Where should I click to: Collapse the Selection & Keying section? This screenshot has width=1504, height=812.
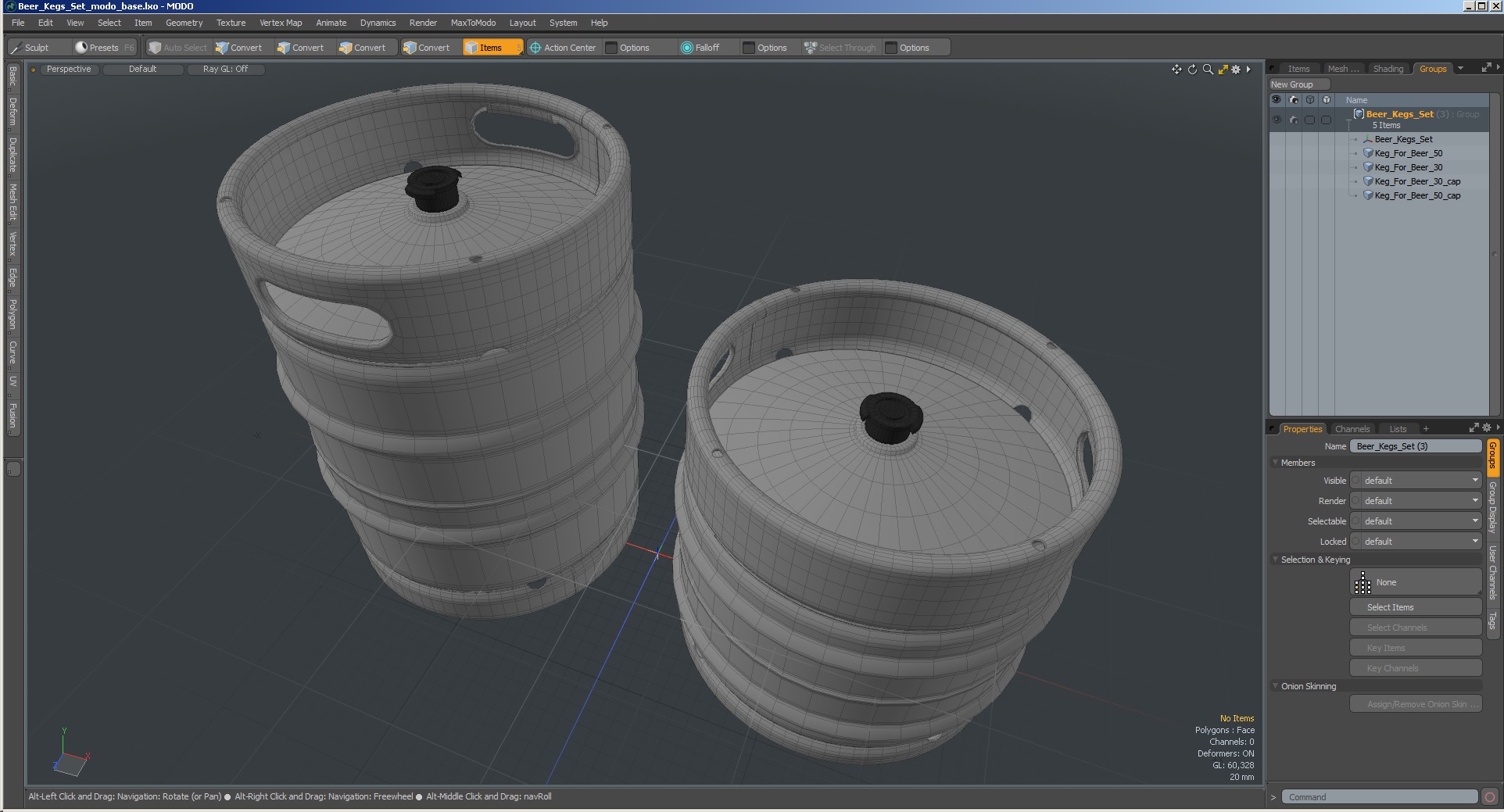(x=1276, y=560)
